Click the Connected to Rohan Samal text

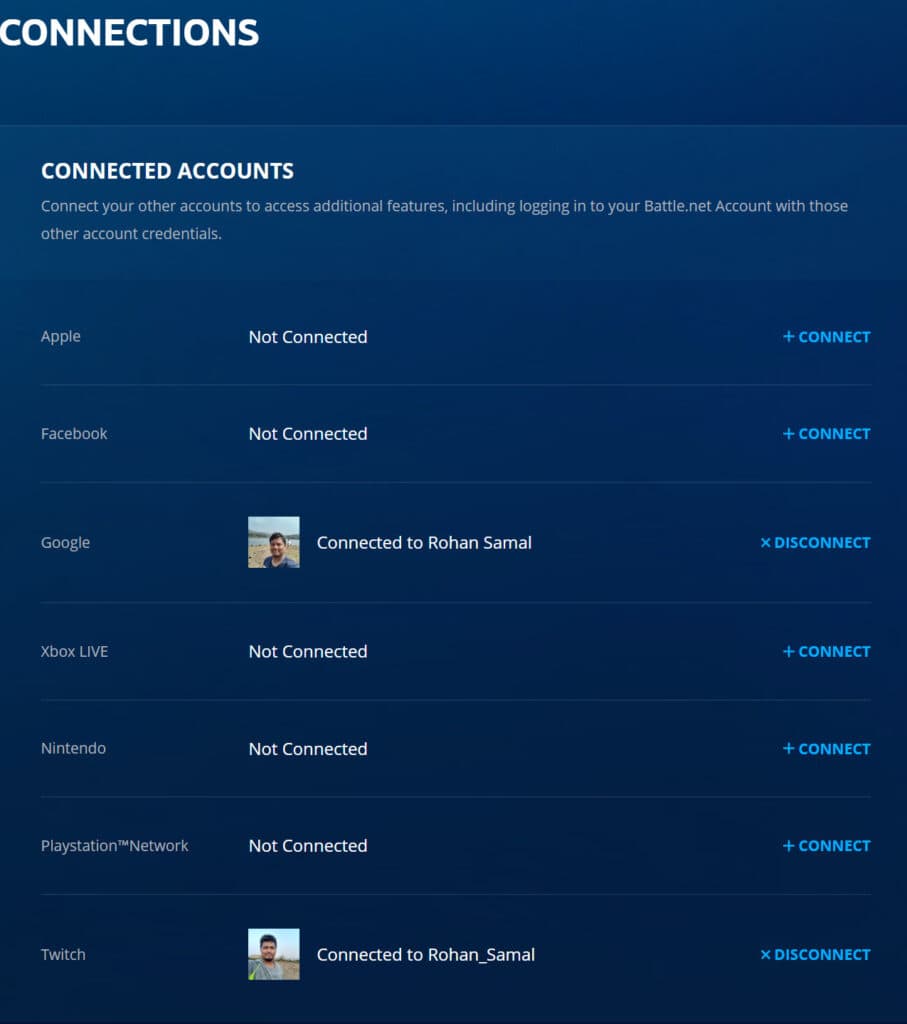coord(424,542)
